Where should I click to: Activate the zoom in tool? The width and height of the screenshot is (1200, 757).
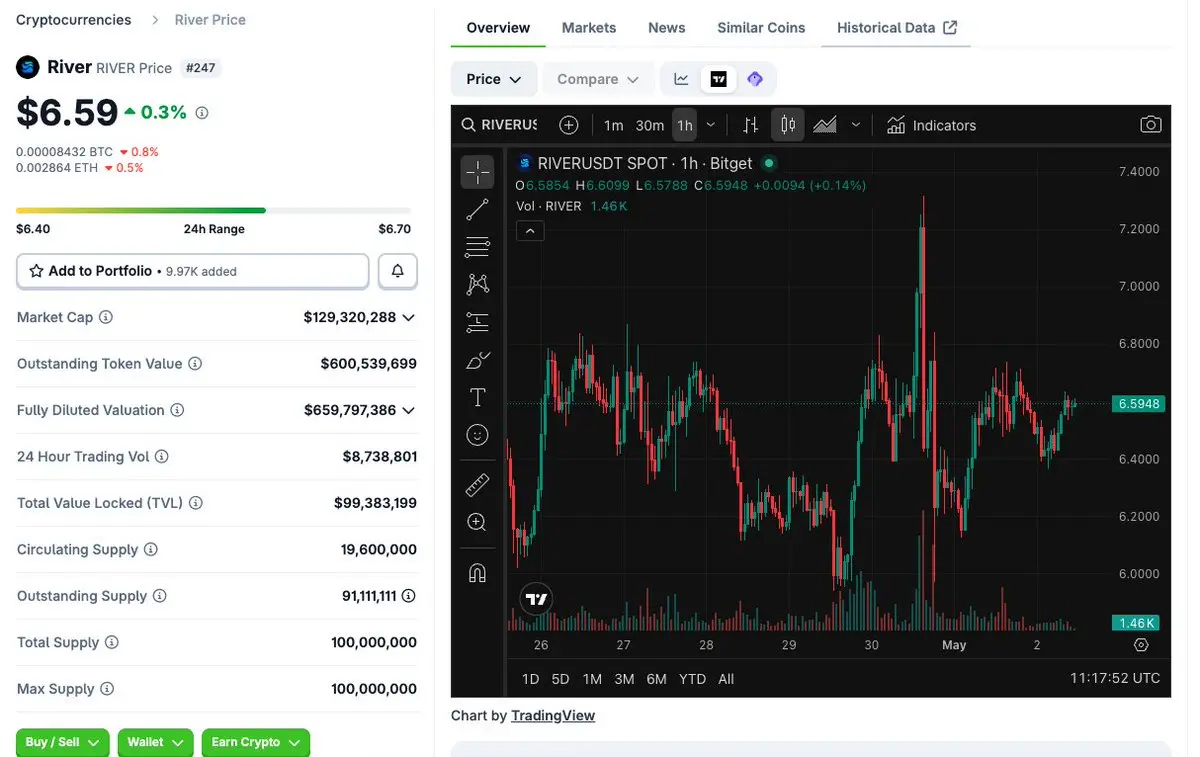[x=478, y=522]
